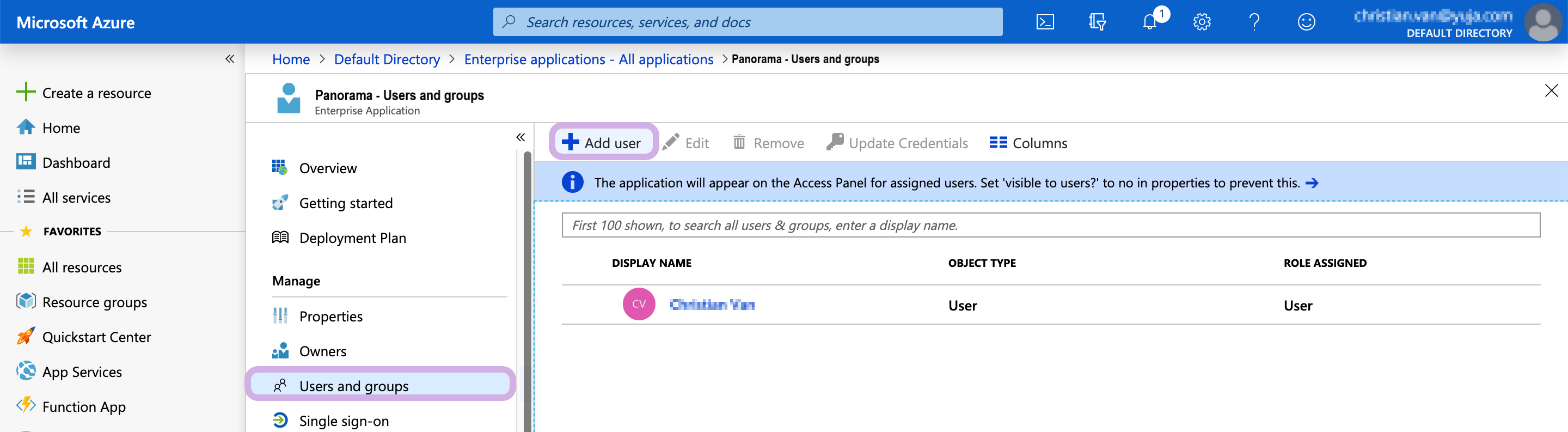Open portal settings gear icon
This screenshot has height=432, width=1568.
[x=1202, y=22]
